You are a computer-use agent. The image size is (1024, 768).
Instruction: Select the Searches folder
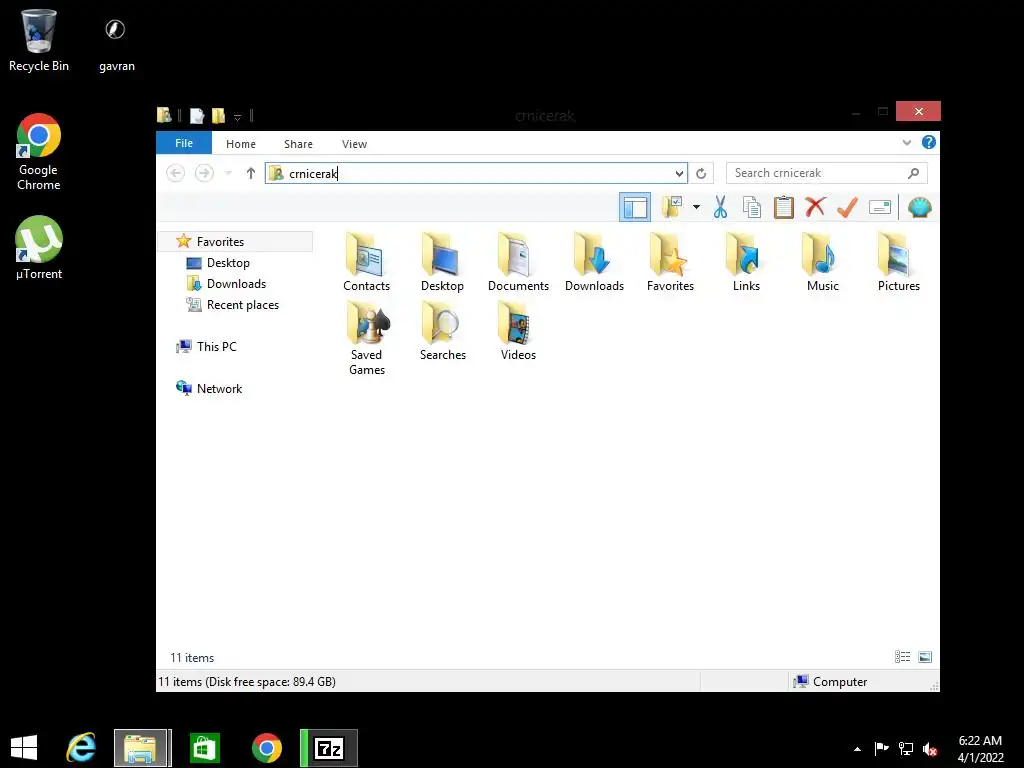(x=442, y=331)
